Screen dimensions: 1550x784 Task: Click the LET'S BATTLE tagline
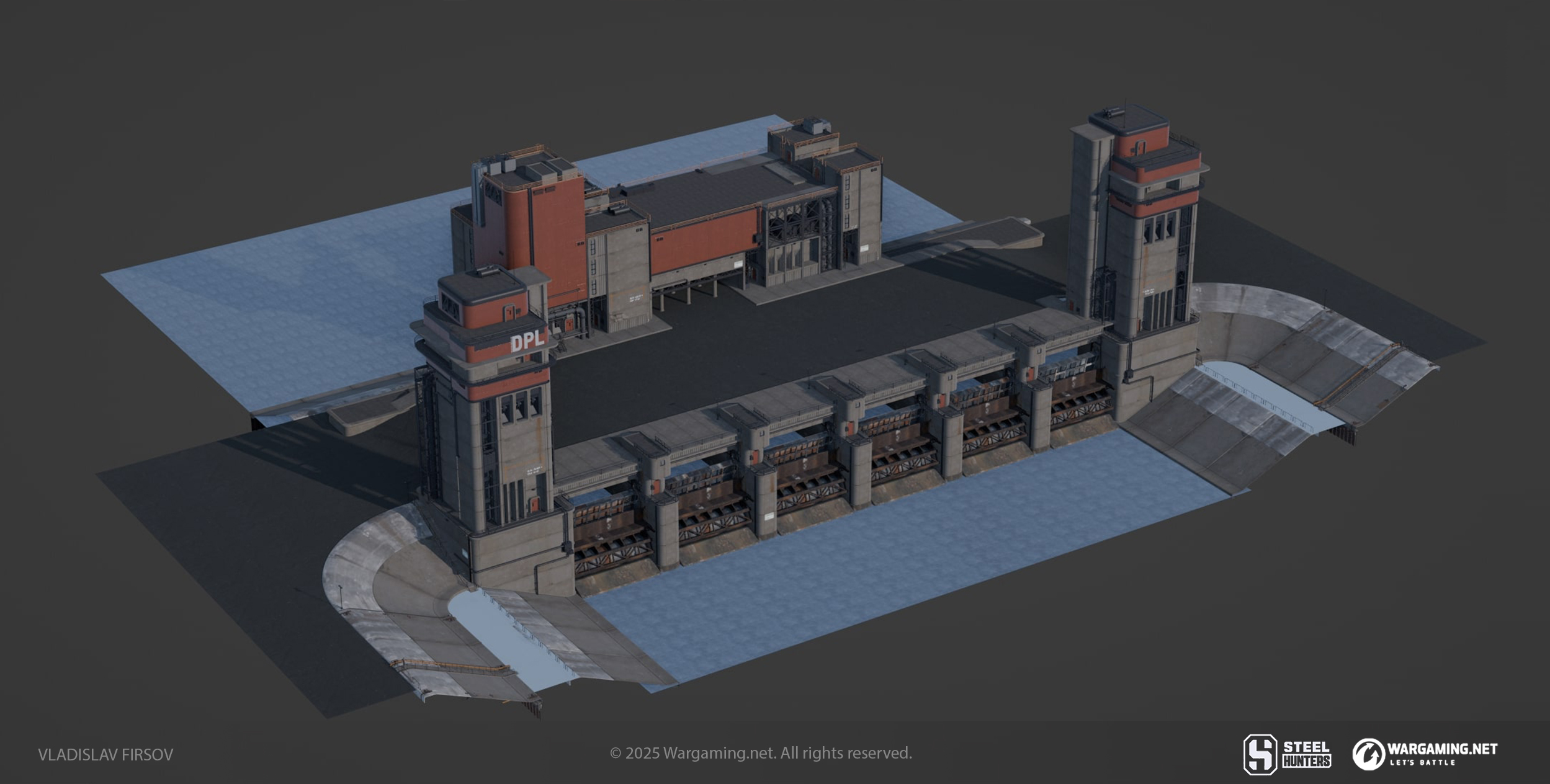tap(1422, 762)
